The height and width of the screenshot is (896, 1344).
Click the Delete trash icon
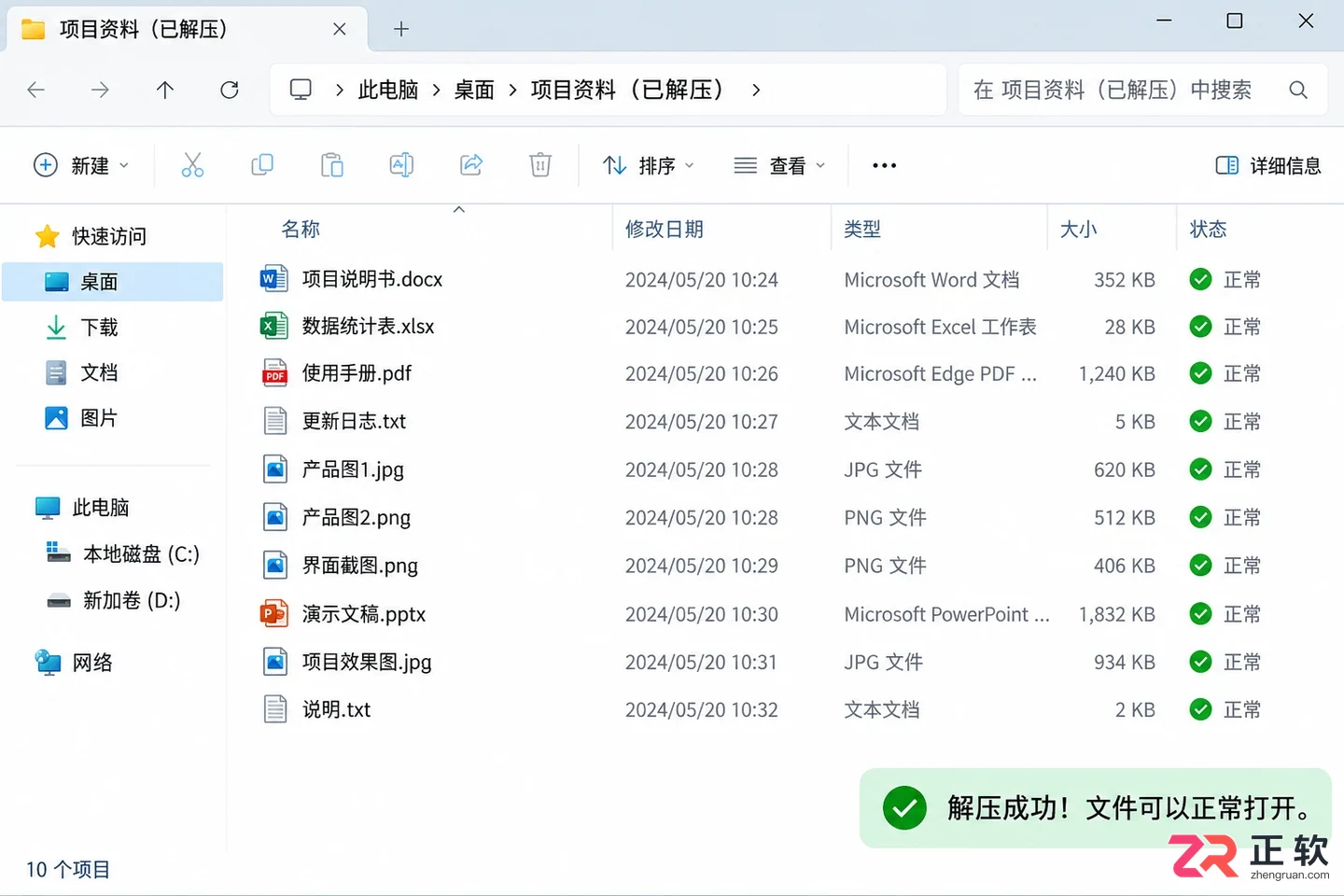point(540,165)
